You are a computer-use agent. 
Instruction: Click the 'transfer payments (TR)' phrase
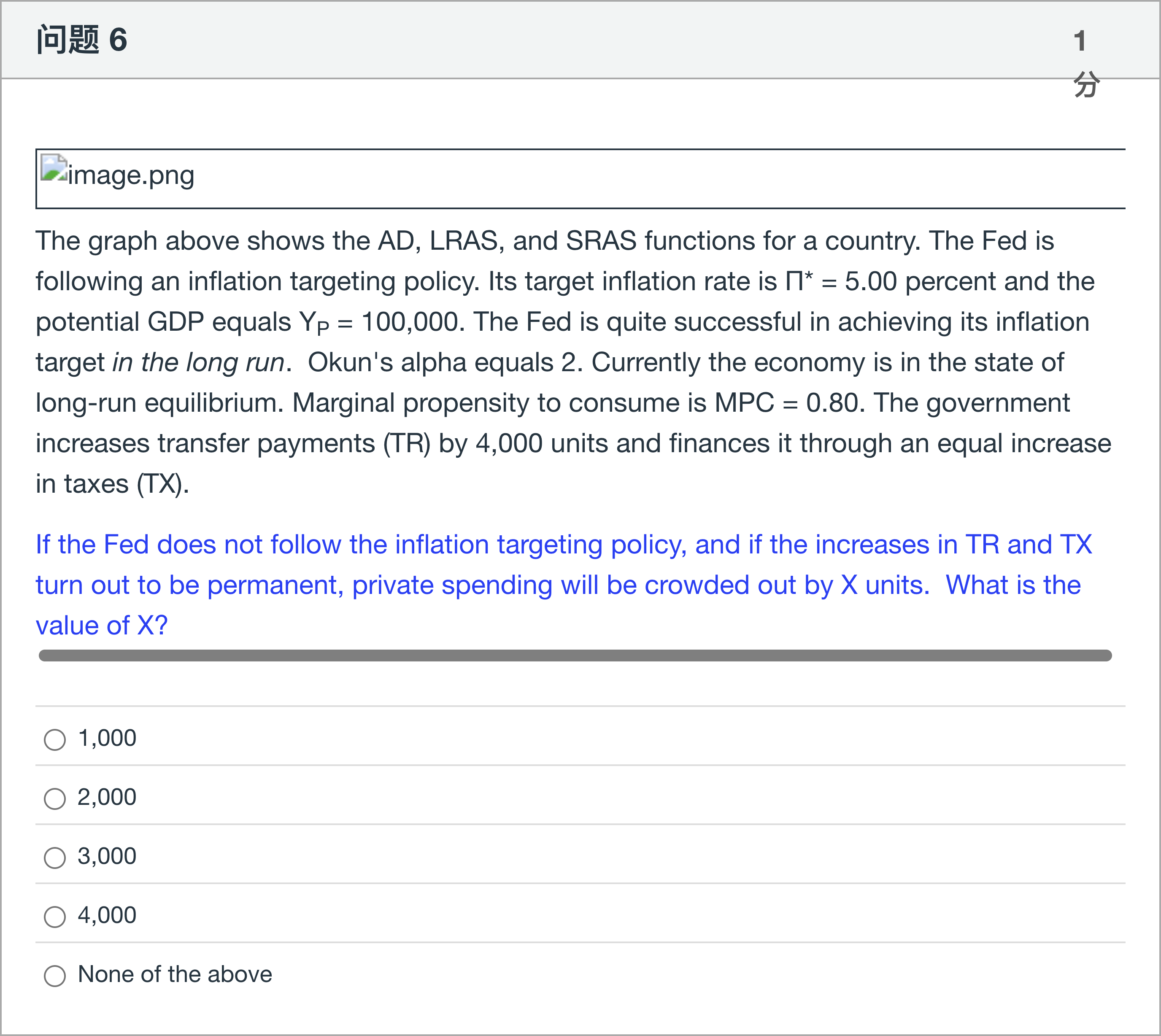(x=294, y=443)
